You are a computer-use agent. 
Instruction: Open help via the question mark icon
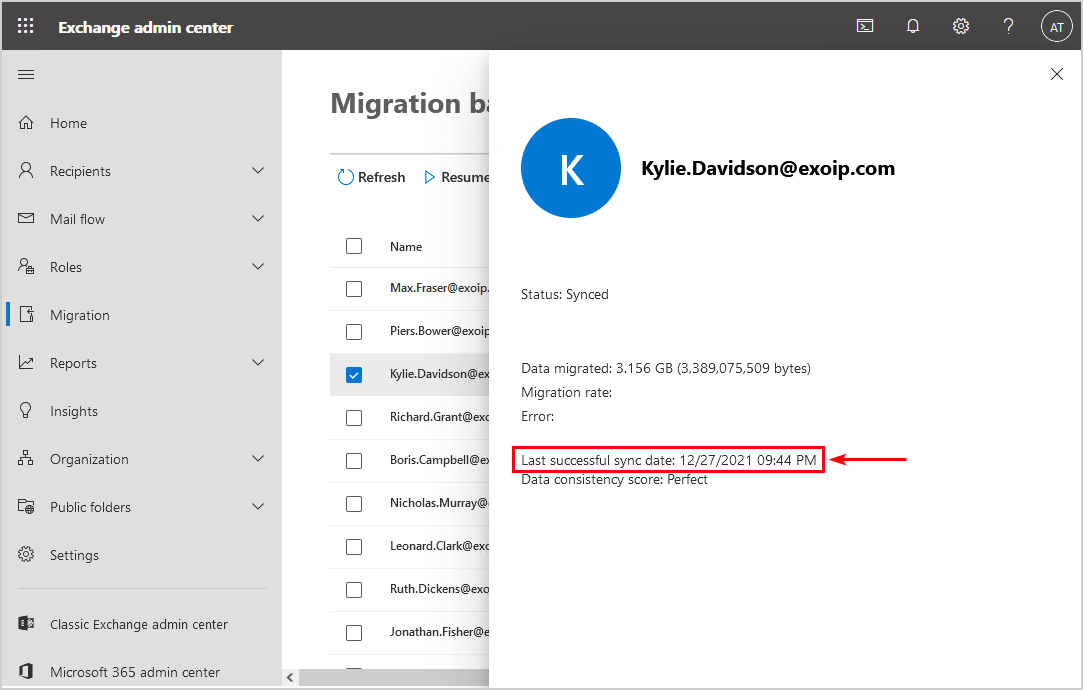coord(1008,25)
